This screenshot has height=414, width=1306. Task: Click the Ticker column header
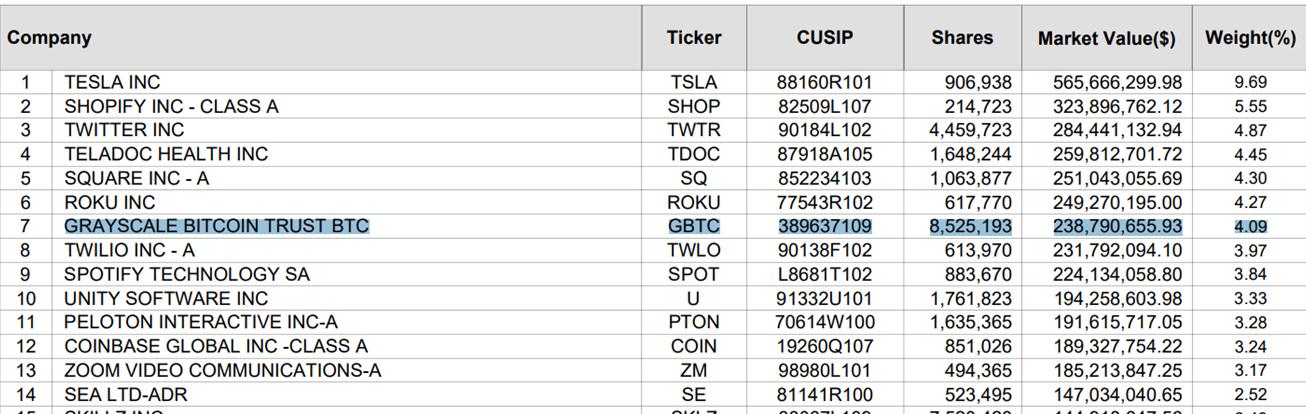[x=694, y=38]
